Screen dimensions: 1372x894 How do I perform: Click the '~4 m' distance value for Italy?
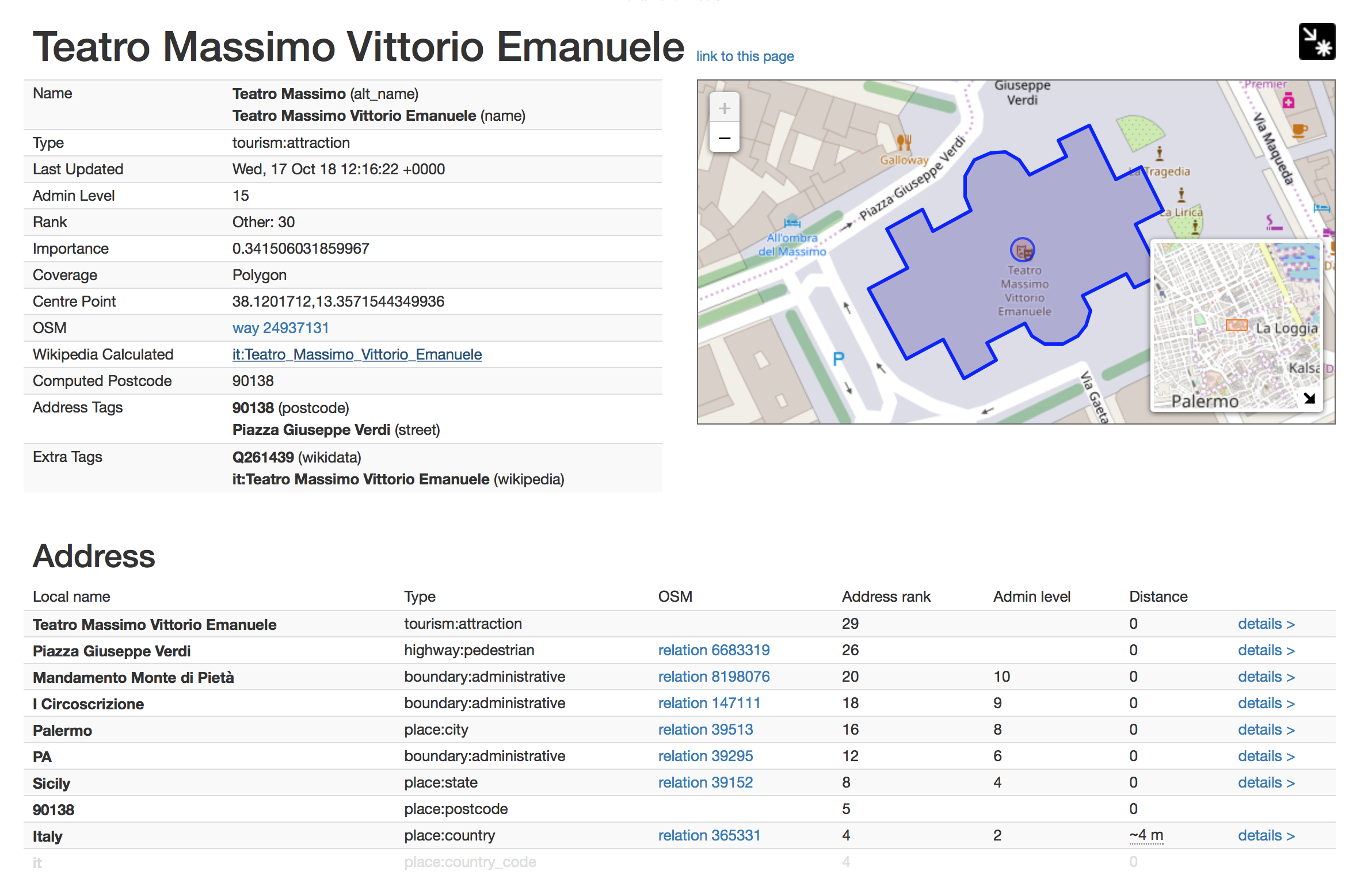pyautogui.click(x=1145, y=836)
